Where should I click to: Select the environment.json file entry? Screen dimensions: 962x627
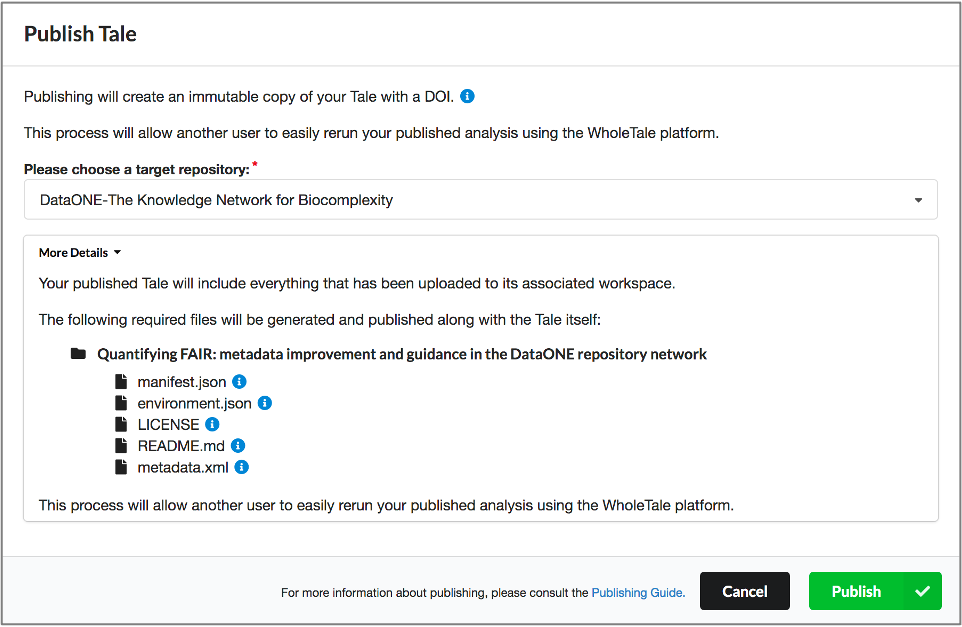[194, 403]
